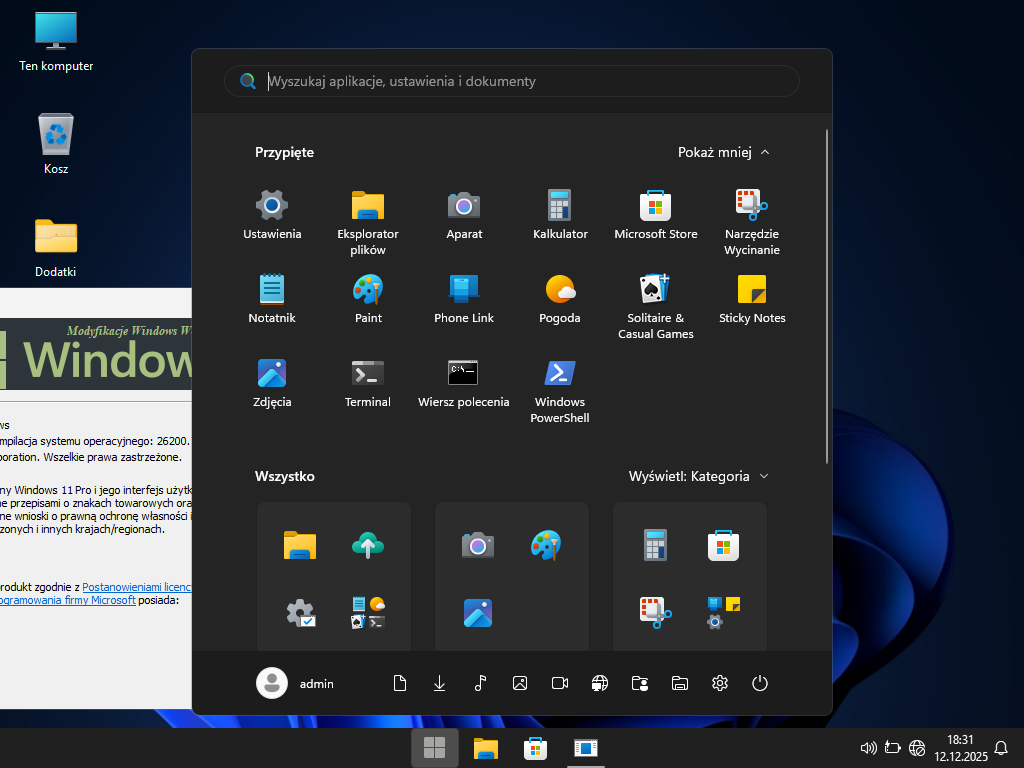1024x768 pixels.
Task: Open volume control in system tray
Action: pos(868,747)
